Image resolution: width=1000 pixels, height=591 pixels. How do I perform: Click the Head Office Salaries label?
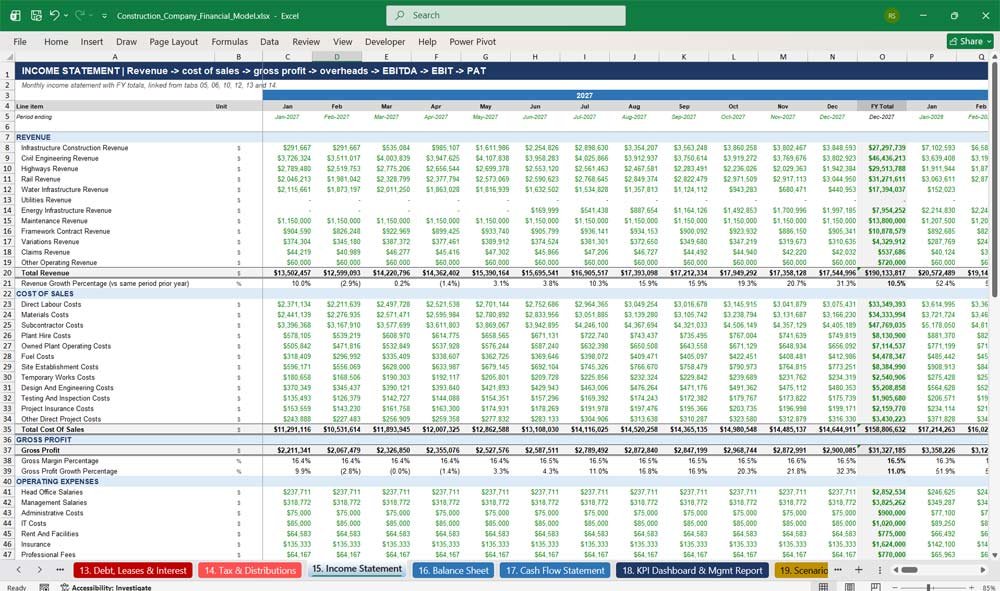pos(52,492)
